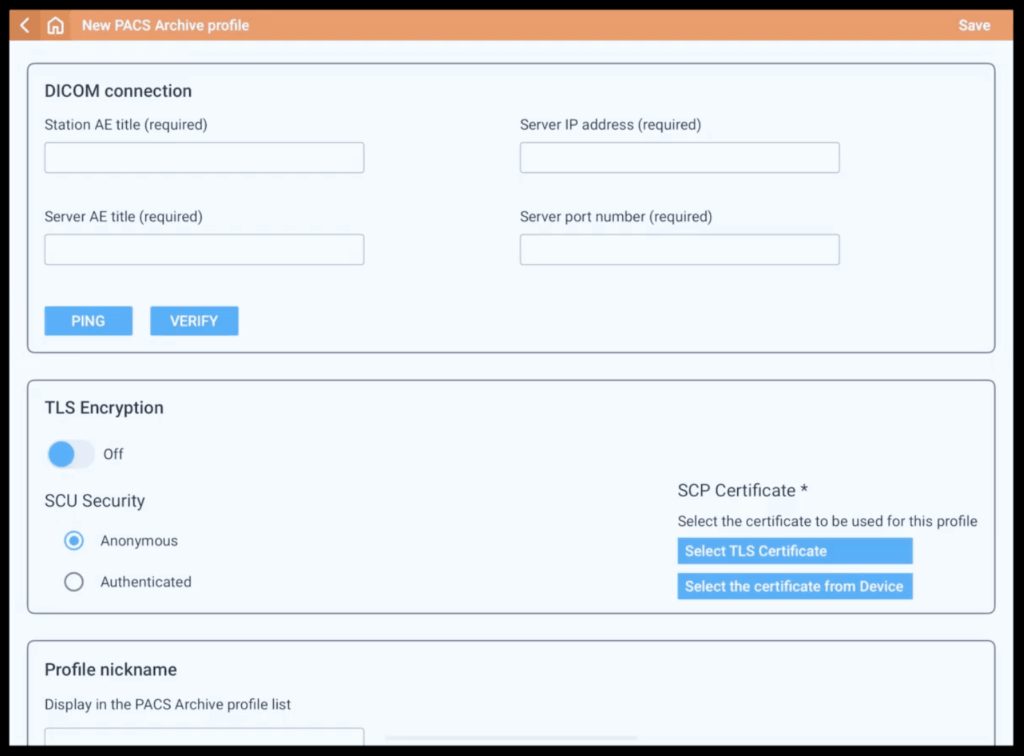The height and width of the screenshot is (756, 1024).
Task: Enable the TLS Encryption toggle
Action: coord(70,454)
